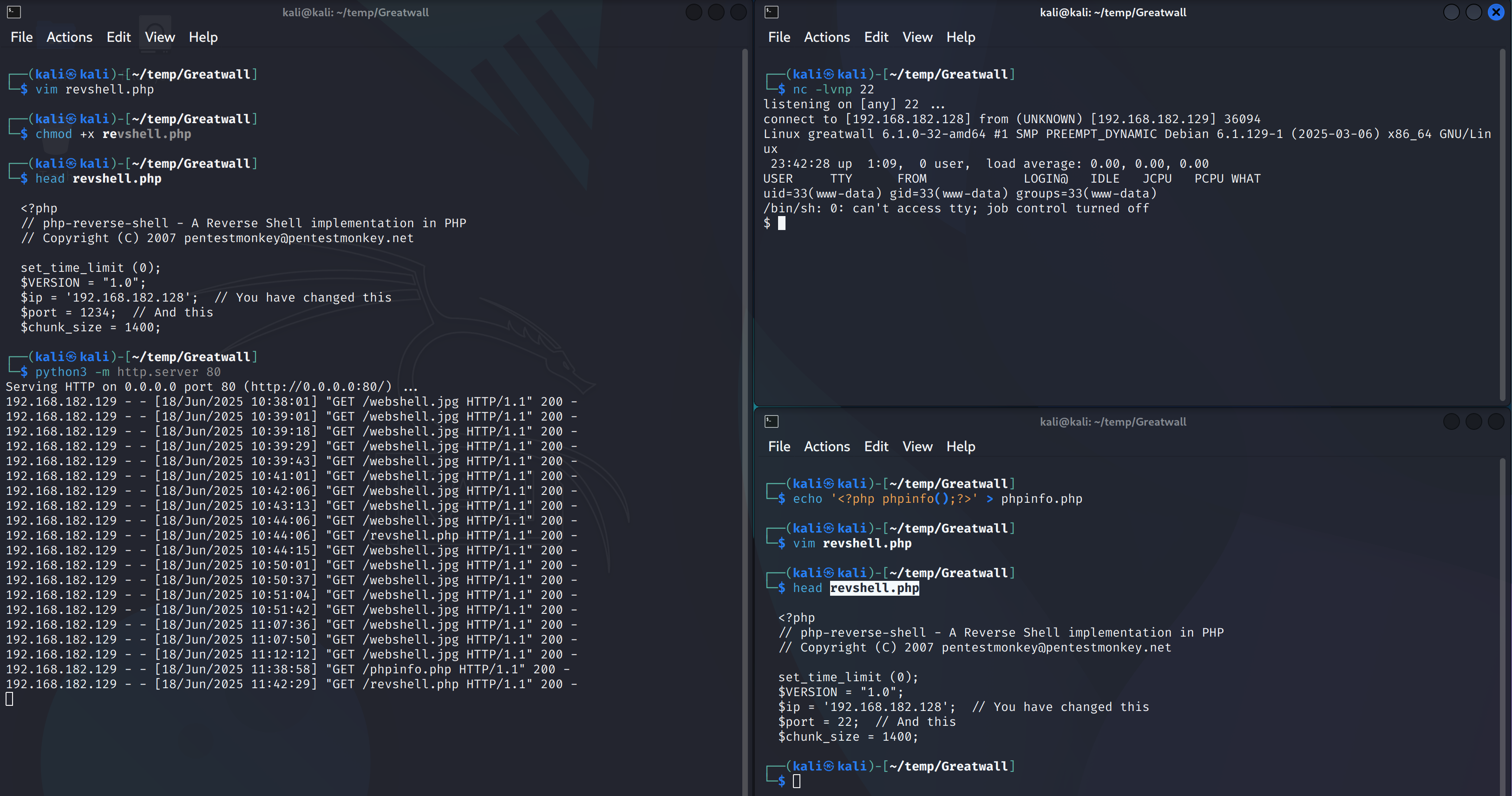Click 'vim revshell.php' command in bottom-right terminal

pos(852,543)
